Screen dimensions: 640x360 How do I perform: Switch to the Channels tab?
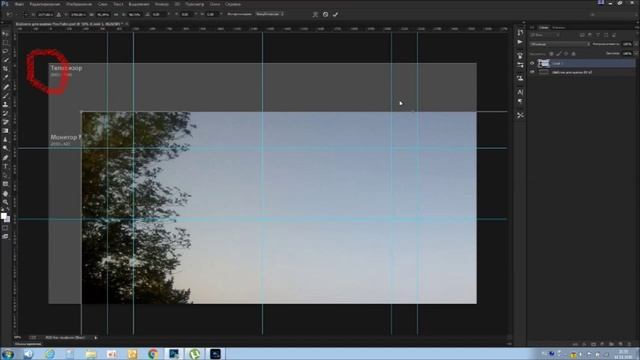pyautogui.click(x=558, y=27)
